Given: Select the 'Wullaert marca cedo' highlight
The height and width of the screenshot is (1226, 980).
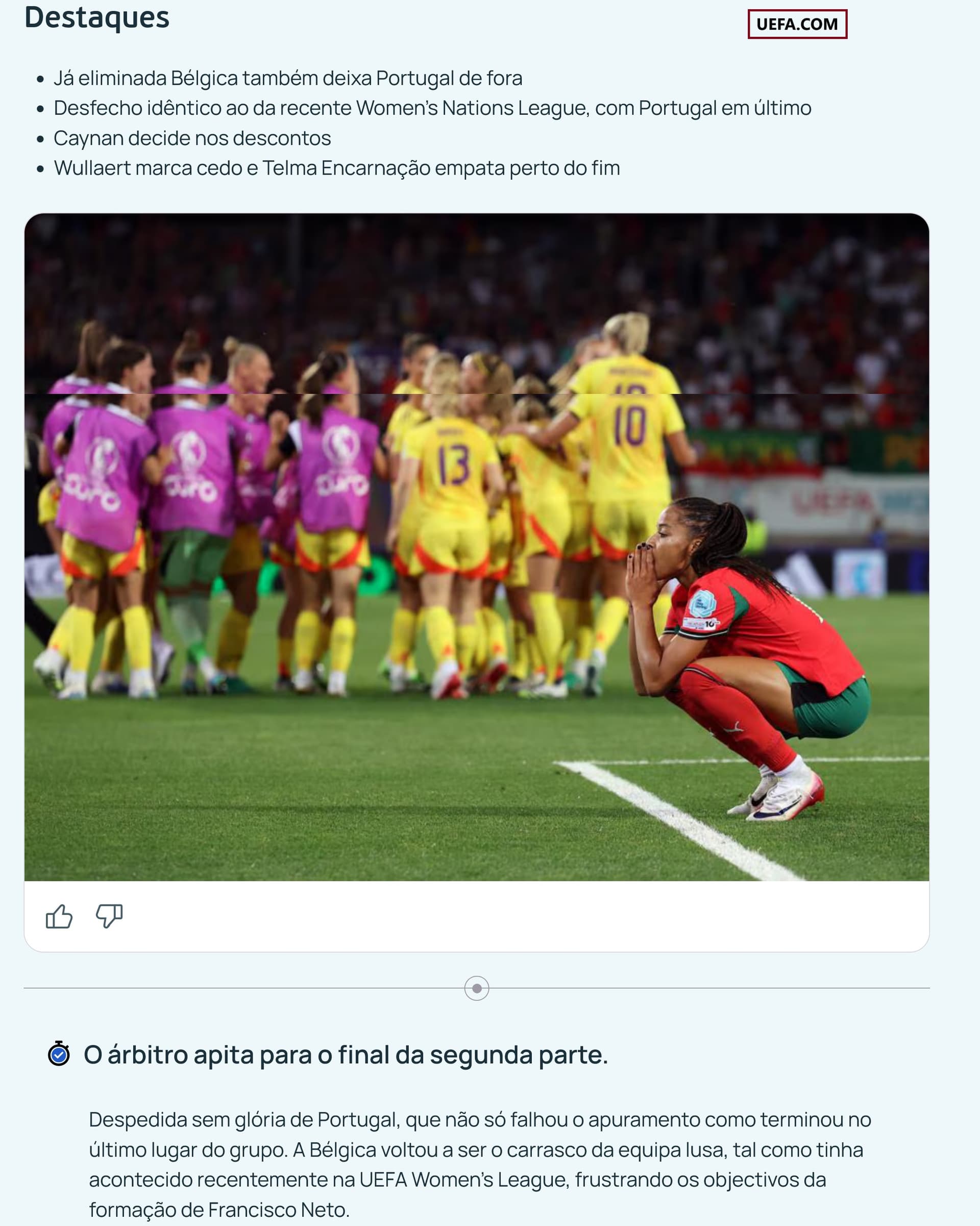Looking at the screenshot, I should click(x=337, y=168).
